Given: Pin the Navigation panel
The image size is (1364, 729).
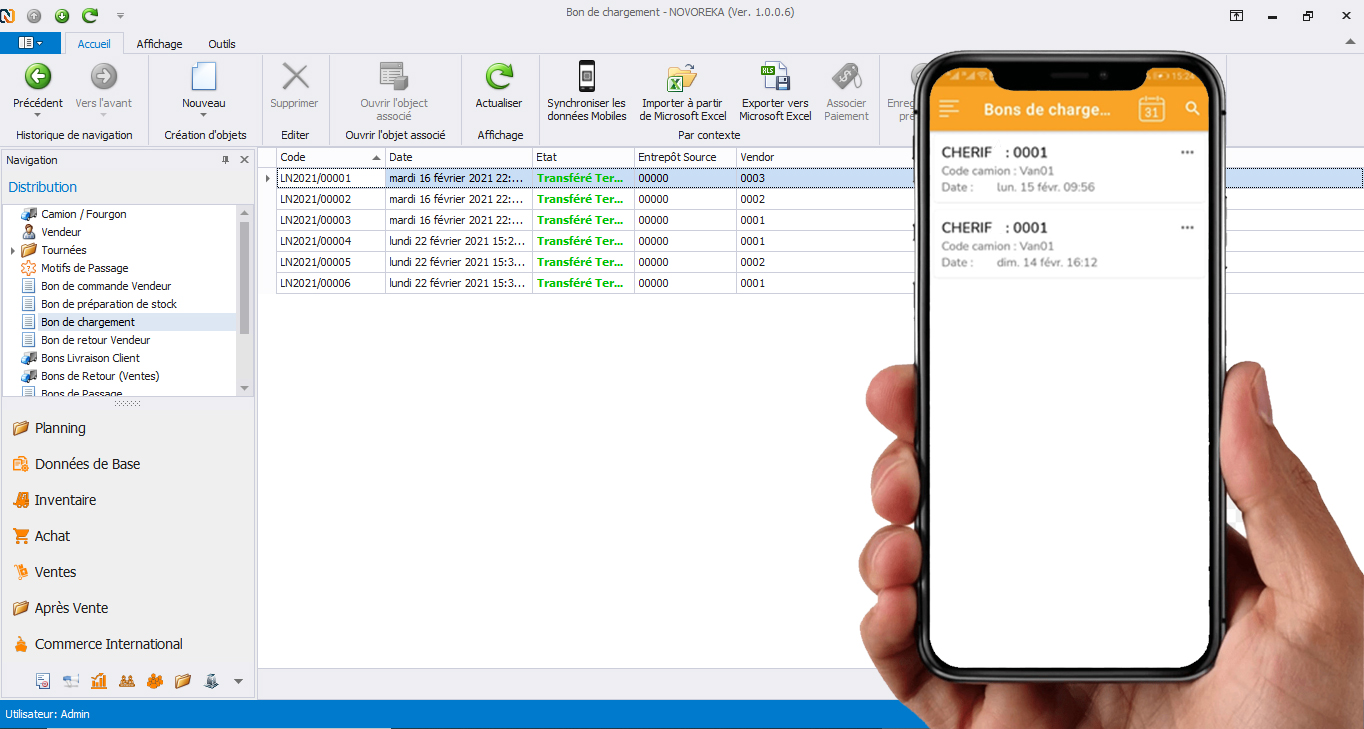Looking at the screenshot, I should tap(226, 160).
